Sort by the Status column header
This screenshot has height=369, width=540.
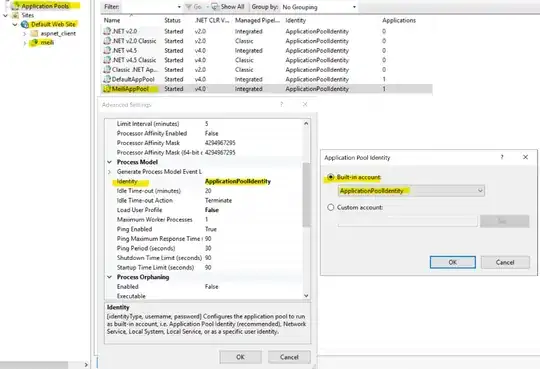[x=172, y=20]
